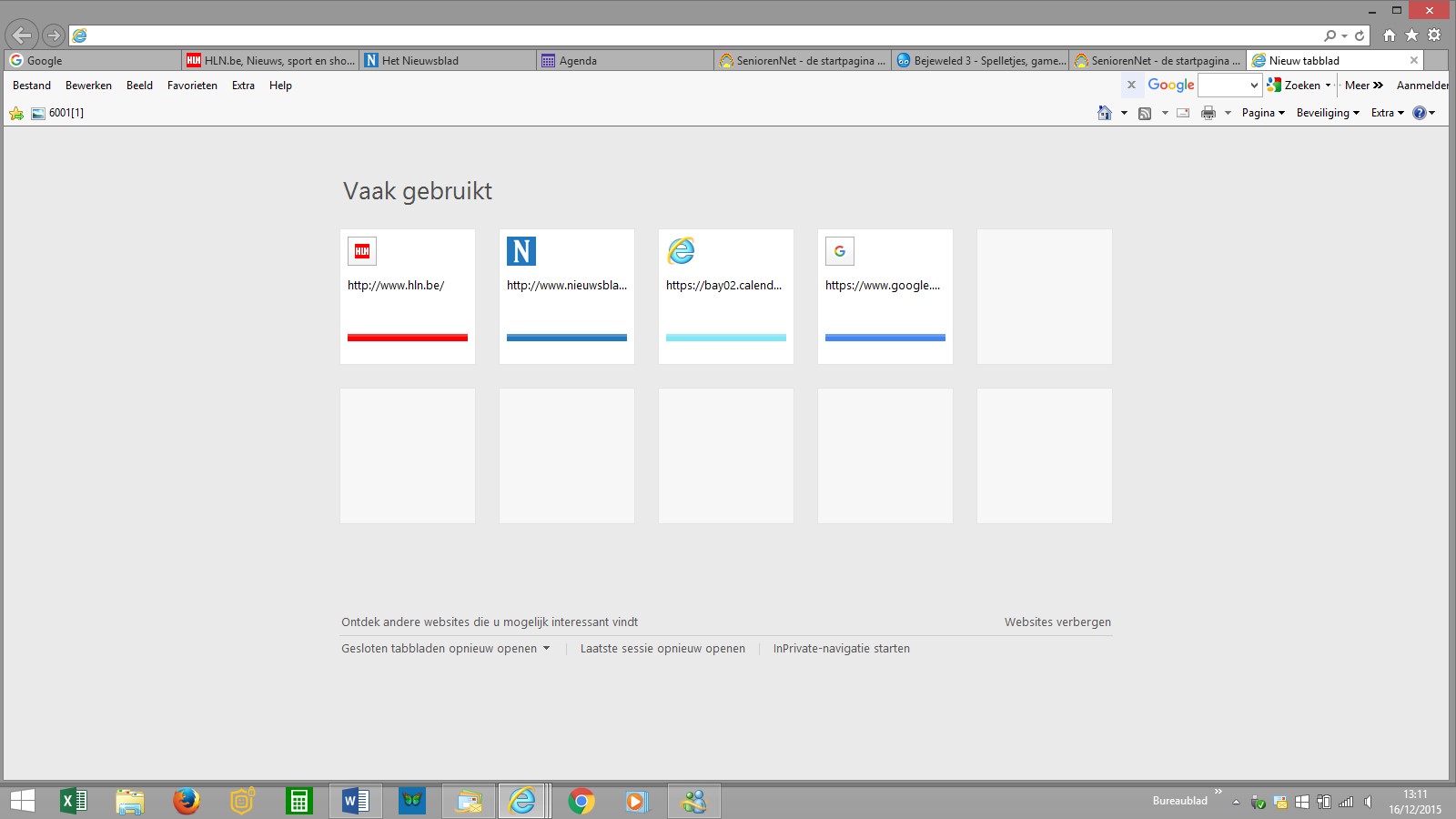Open the settings gear icon

tap(1434, 35)
